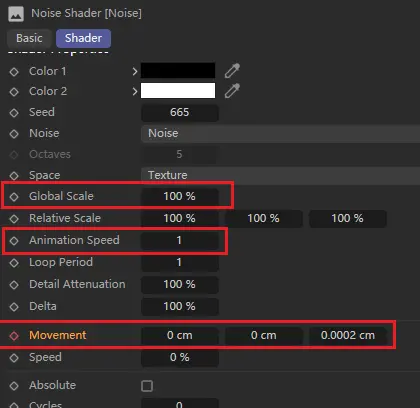Image resolution: width=420 pixels, height=408 pixels.
Task: Expand the Color 2 chevron
Action: (x=135, y=91)
